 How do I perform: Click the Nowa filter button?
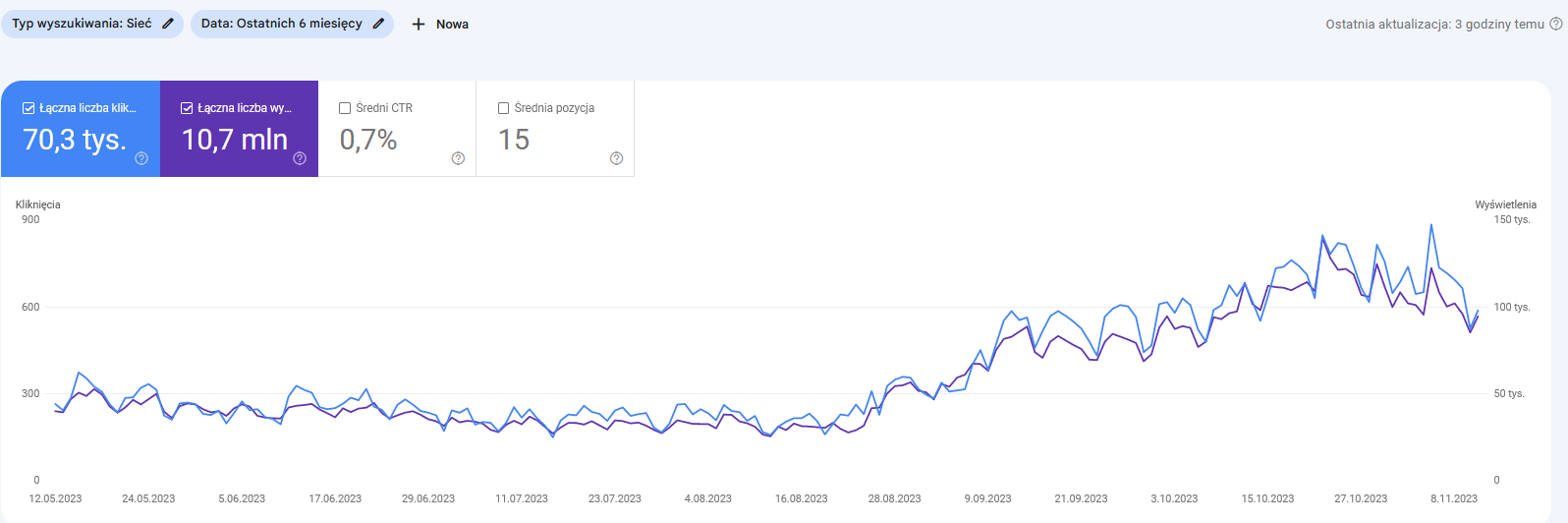coord(452,25)
